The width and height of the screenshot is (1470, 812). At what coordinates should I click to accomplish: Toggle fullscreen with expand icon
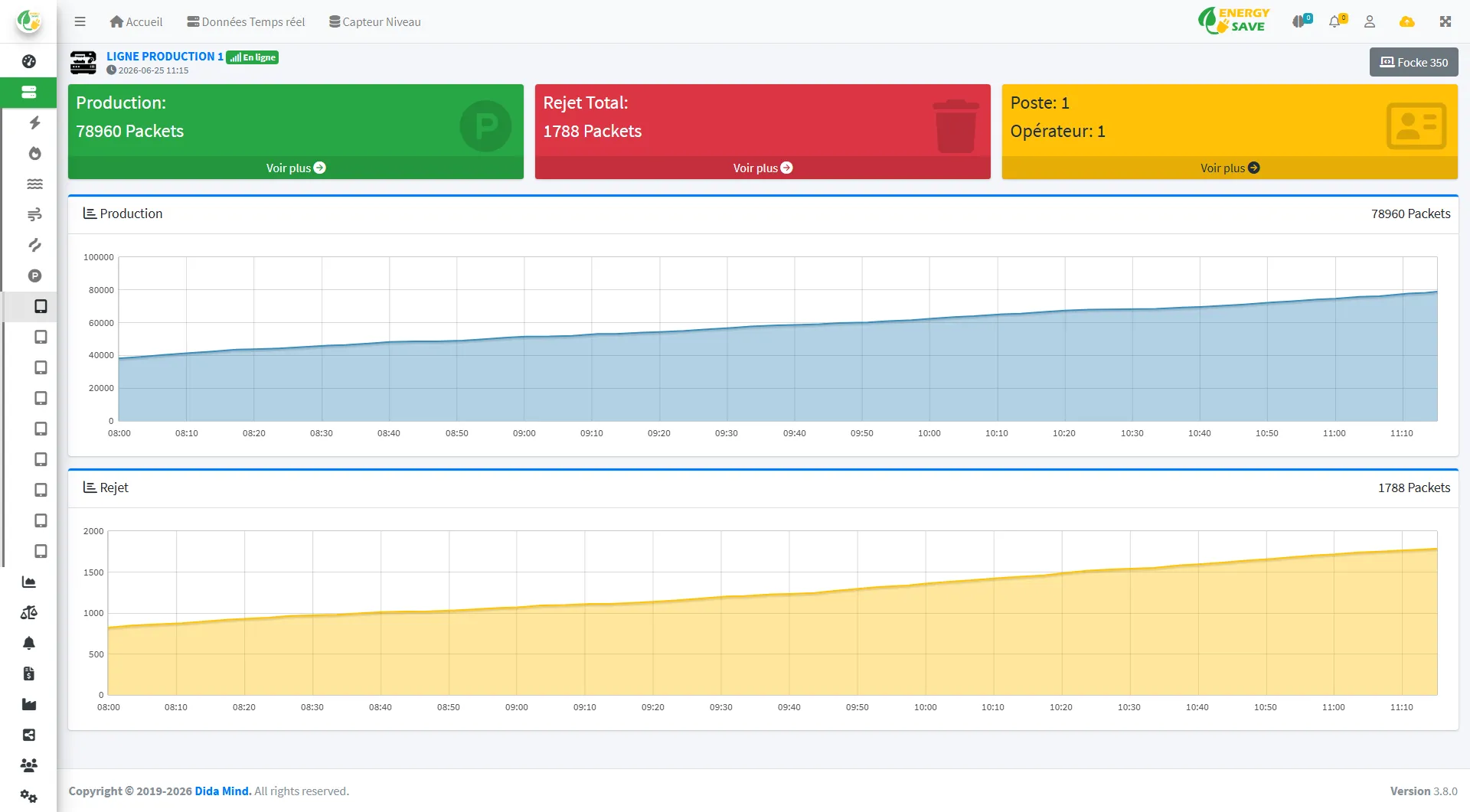[x=1445, y=21]
